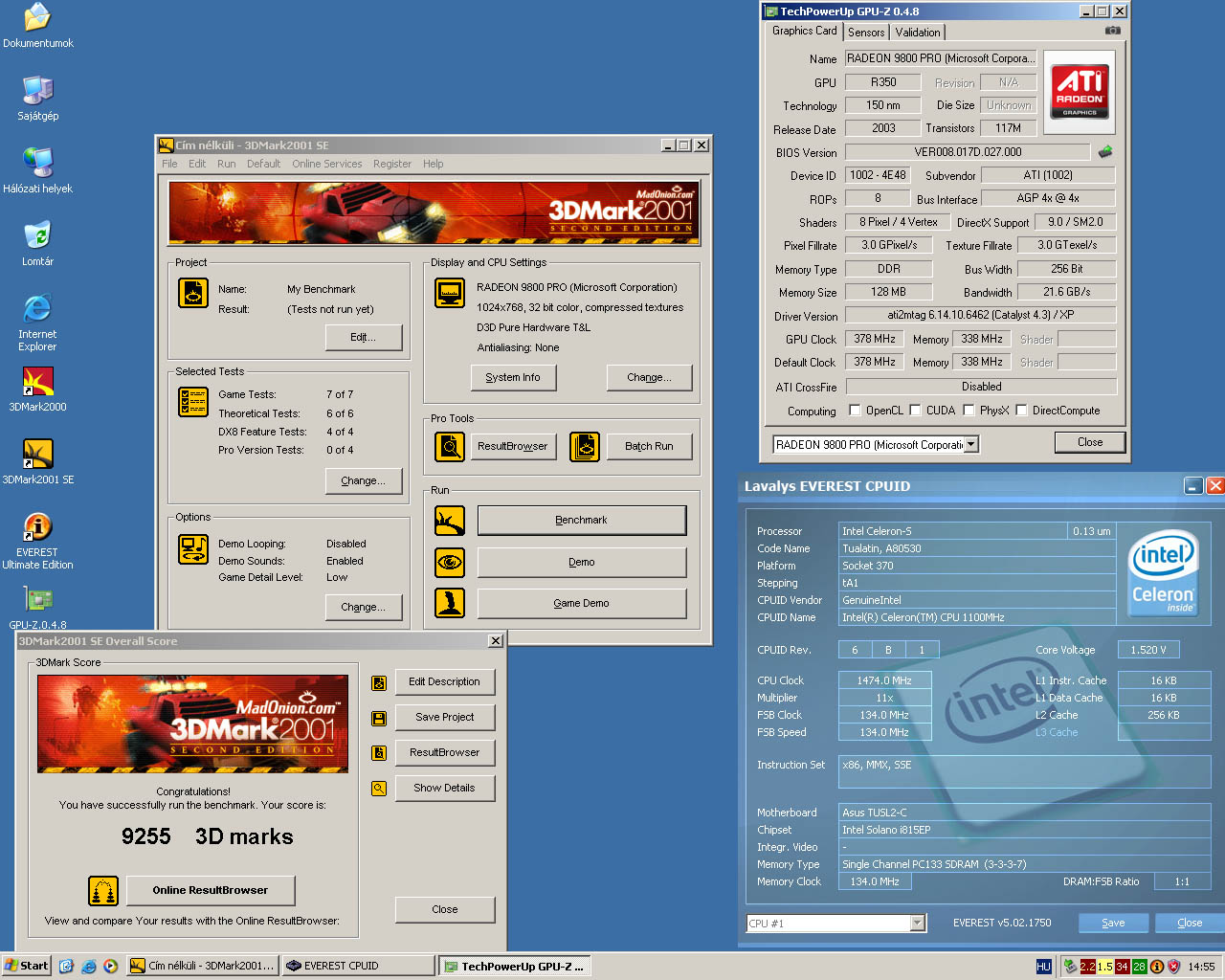Click the Game Demo player icon
The height and width of the screenshot is (980, 1225).
pyautogui.click(x=450, y=603)
